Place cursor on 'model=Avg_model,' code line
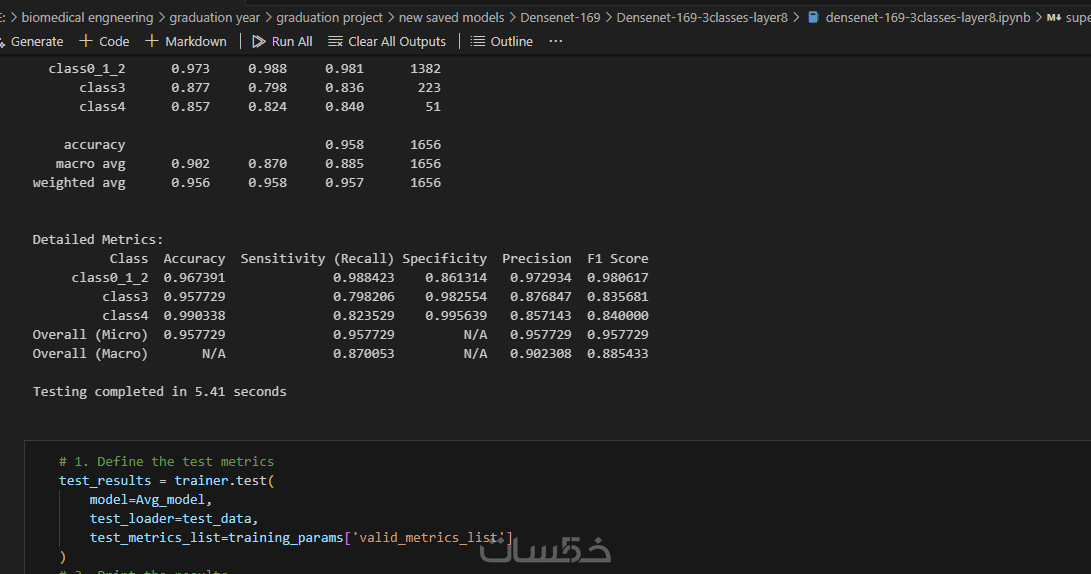The width and height of the screenshot is (1091, 574). click(151, 500)
